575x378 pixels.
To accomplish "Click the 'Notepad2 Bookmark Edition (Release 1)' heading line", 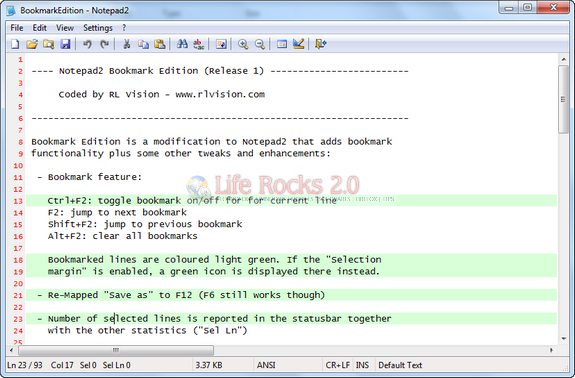I will (220, 71).
